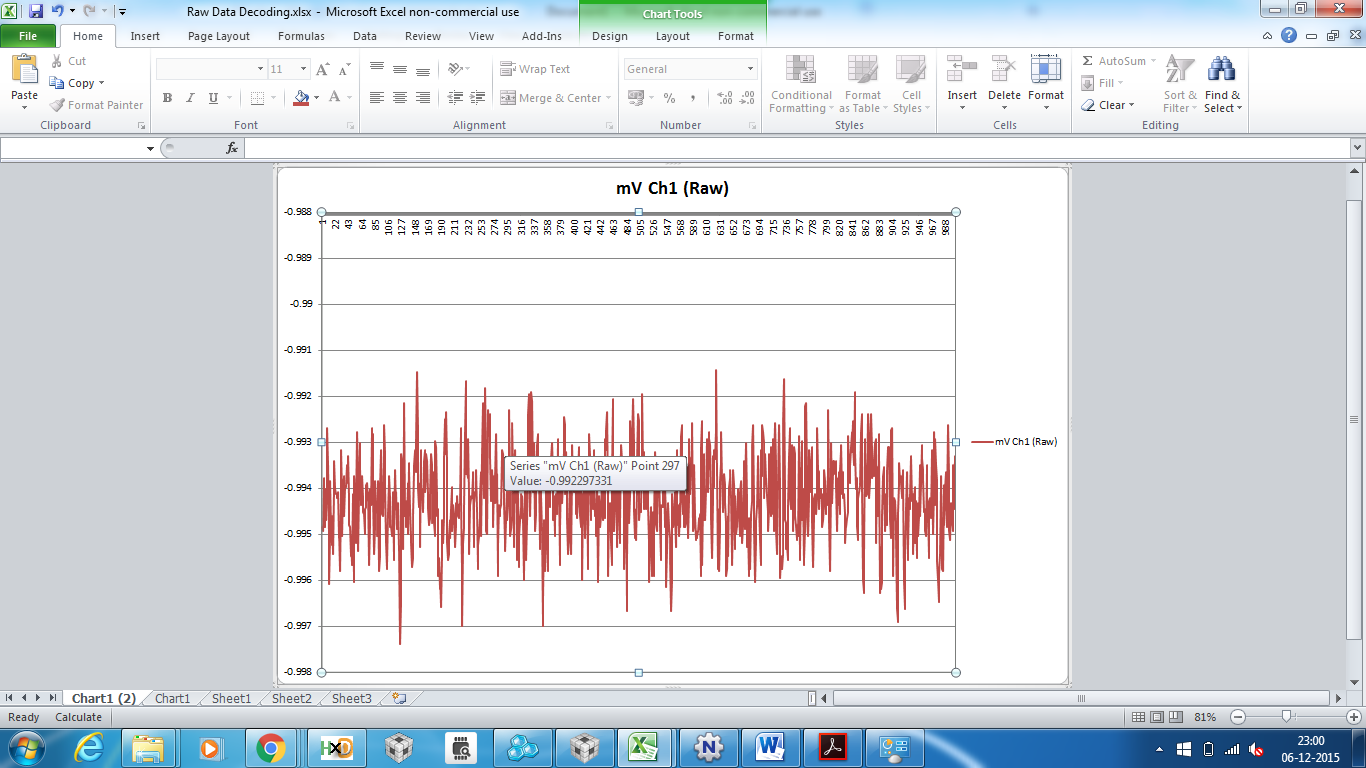
Task: Select the Page Layout status bar view
Action: pos(1157,717)
